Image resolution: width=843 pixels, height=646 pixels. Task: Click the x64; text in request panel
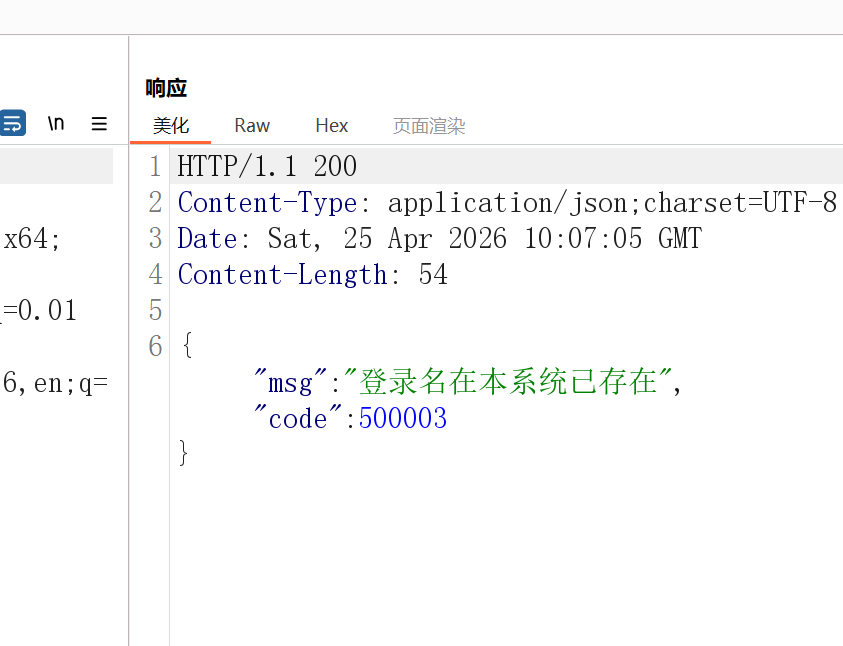click(31, 239)
